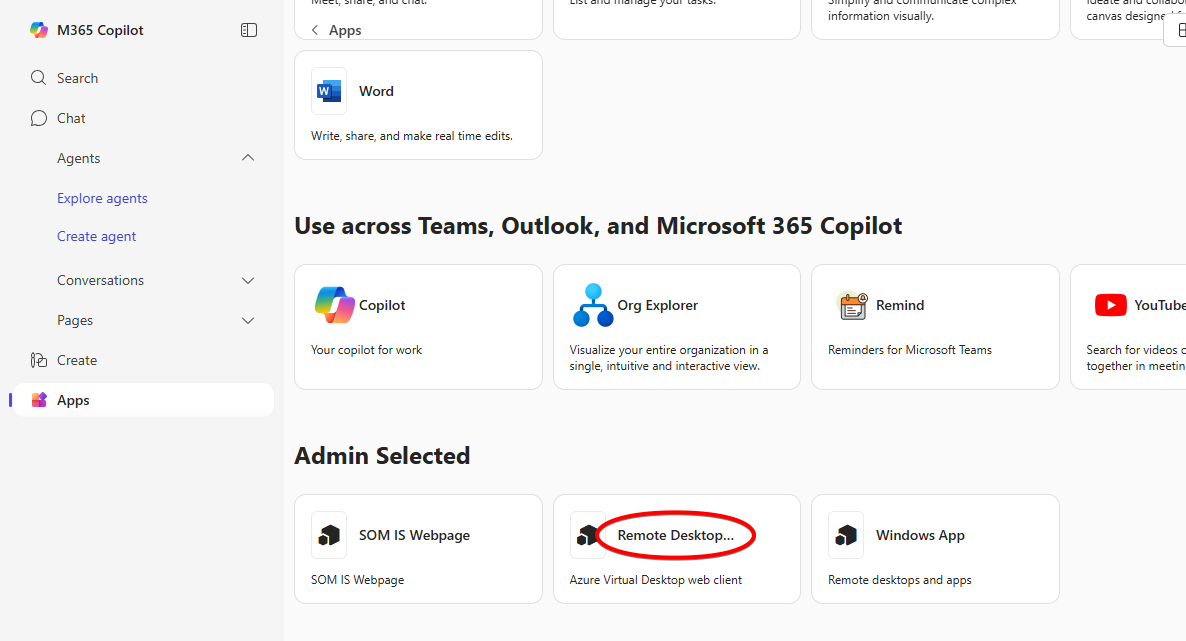This screenshot has height=641, width=1186.
Task: Select the Apps icon in sidebar
Action: coord(39,400)
